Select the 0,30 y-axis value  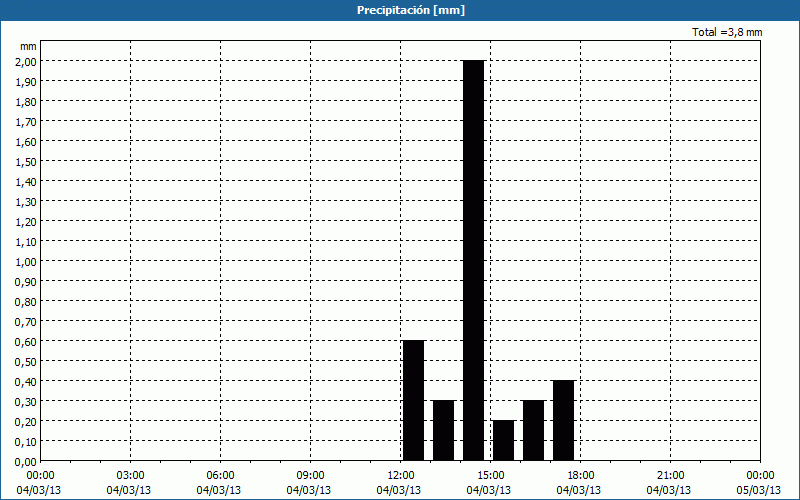pyautogui.click(x=27, y=402)
